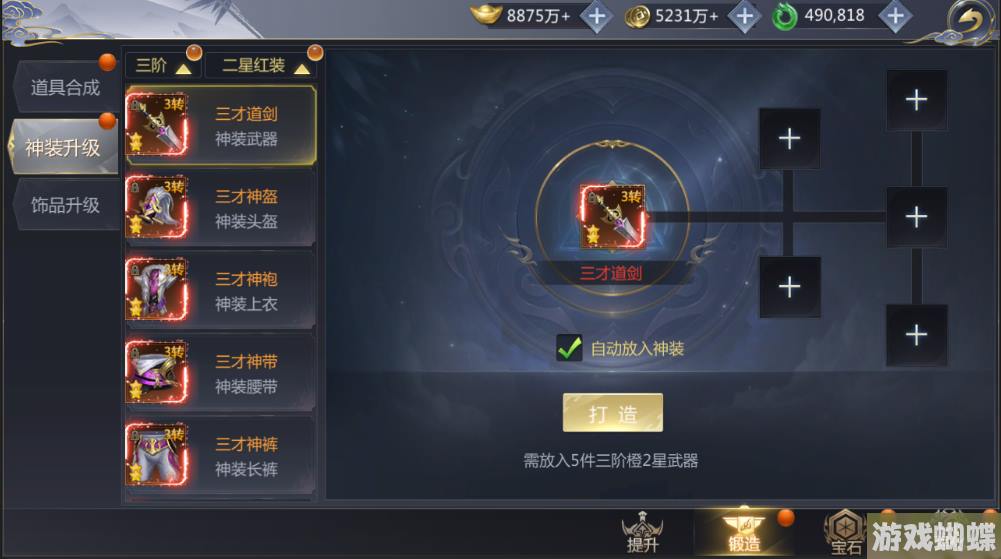This screenshot has height=559, width=1001.
Task: Click the 打造 craft button
Action: [613, 414]
